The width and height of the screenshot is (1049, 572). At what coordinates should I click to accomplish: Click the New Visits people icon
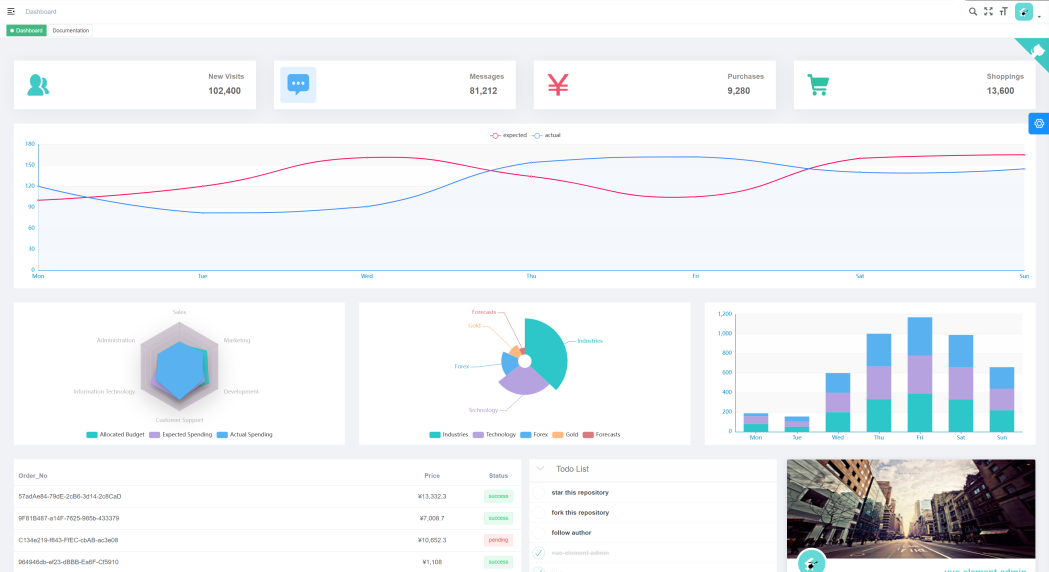[38, 85]
